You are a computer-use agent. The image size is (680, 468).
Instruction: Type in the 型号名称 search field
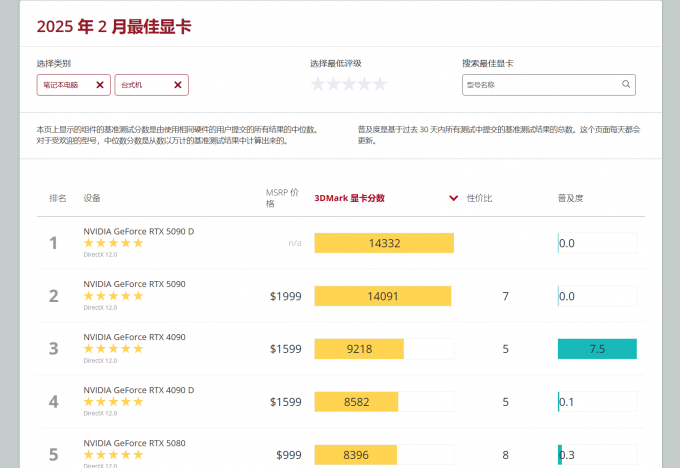point(540,85)
